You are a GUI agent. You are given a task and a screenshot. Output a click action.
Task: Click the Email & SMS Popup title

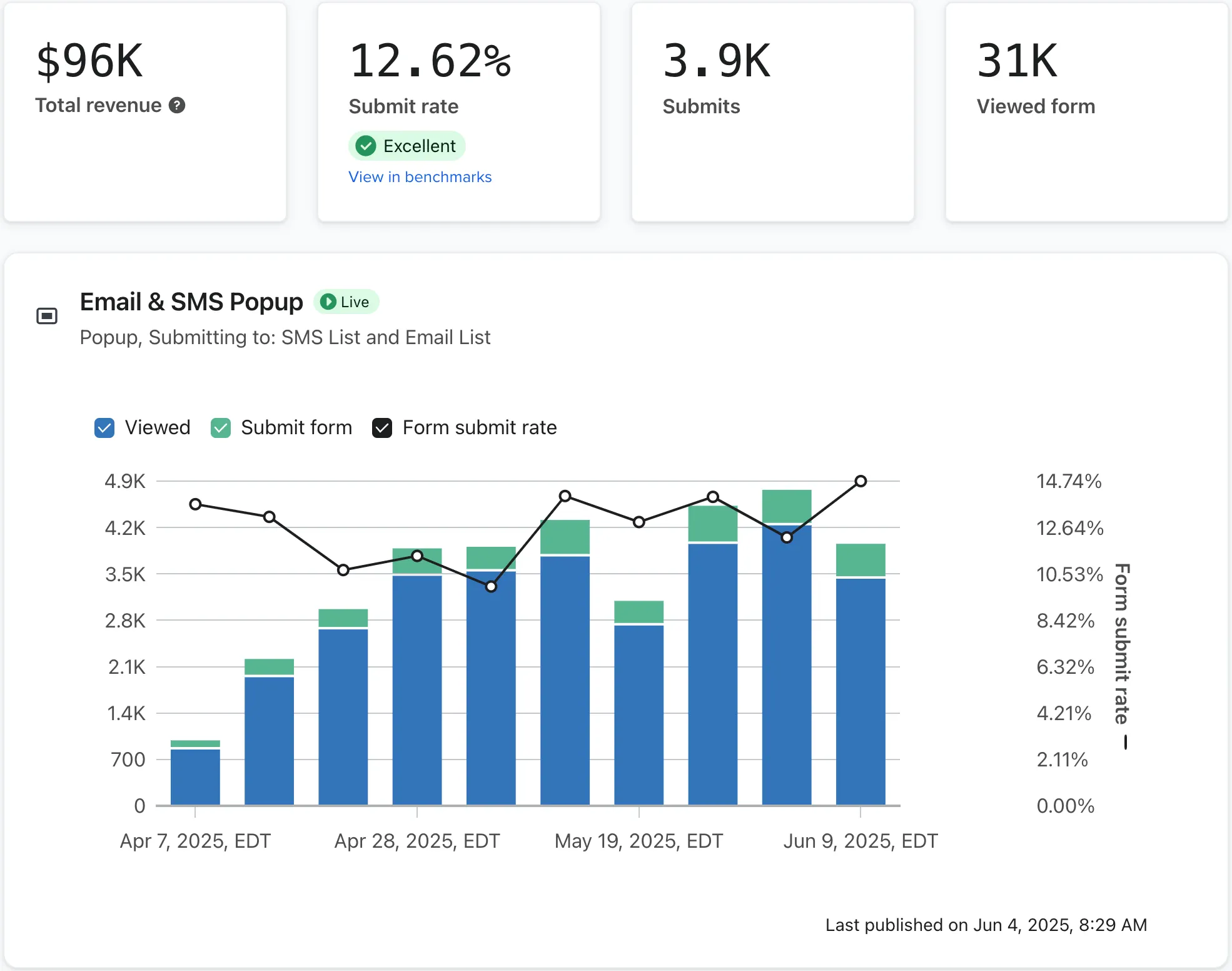[x=191, y=302]
